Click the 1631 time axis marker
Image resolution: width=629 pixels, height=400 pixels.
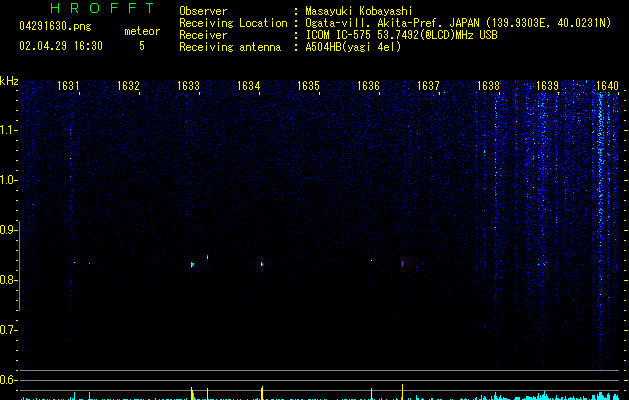[x=68, y=86]
